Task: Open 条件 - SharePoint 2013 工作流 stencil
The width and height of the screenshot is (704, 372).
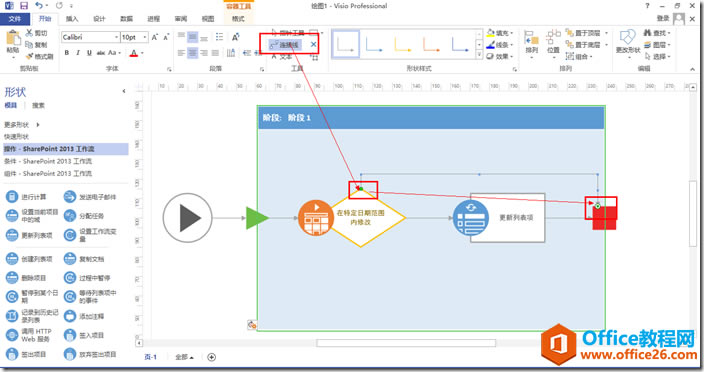Action: 48,161
